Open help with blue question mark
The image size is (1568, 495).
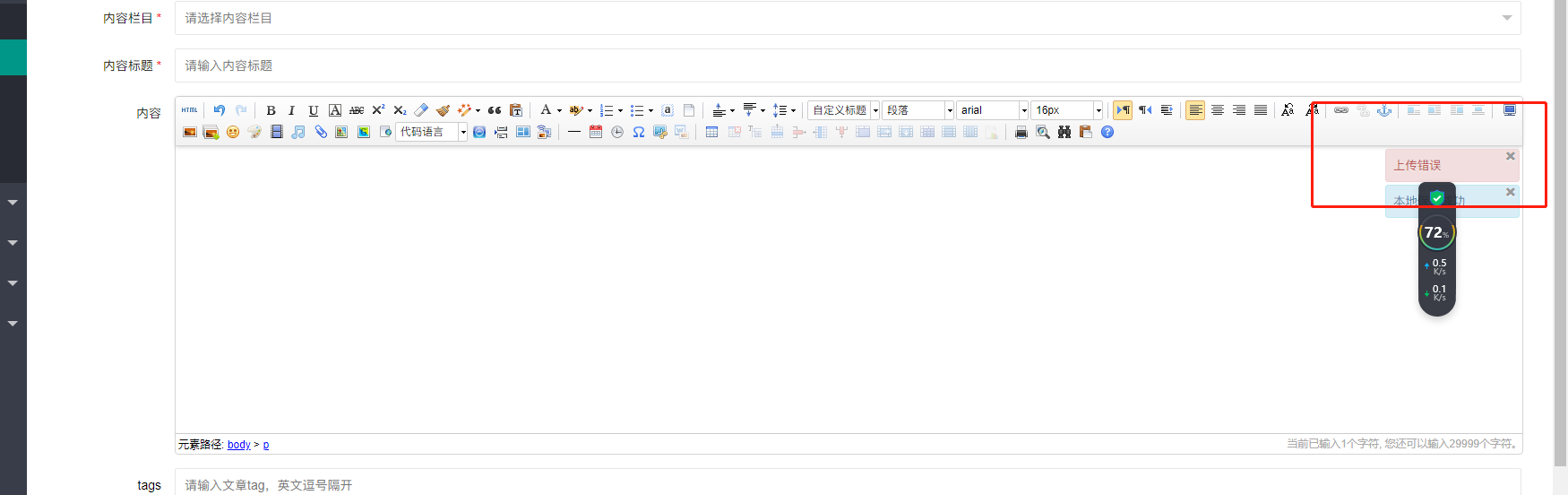(1107, 132)
